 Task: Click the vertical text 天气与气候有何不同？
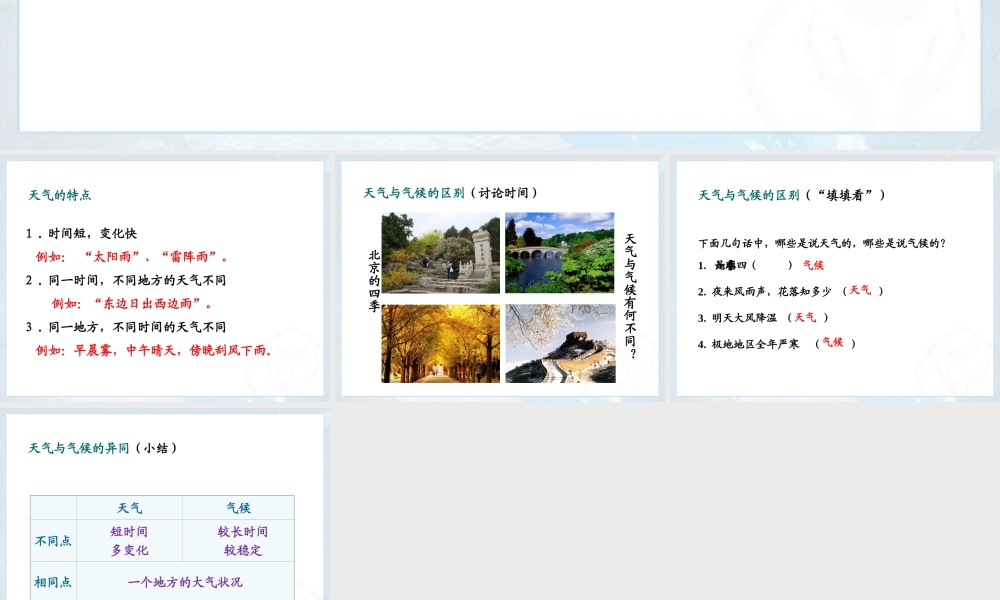point(630,296)
